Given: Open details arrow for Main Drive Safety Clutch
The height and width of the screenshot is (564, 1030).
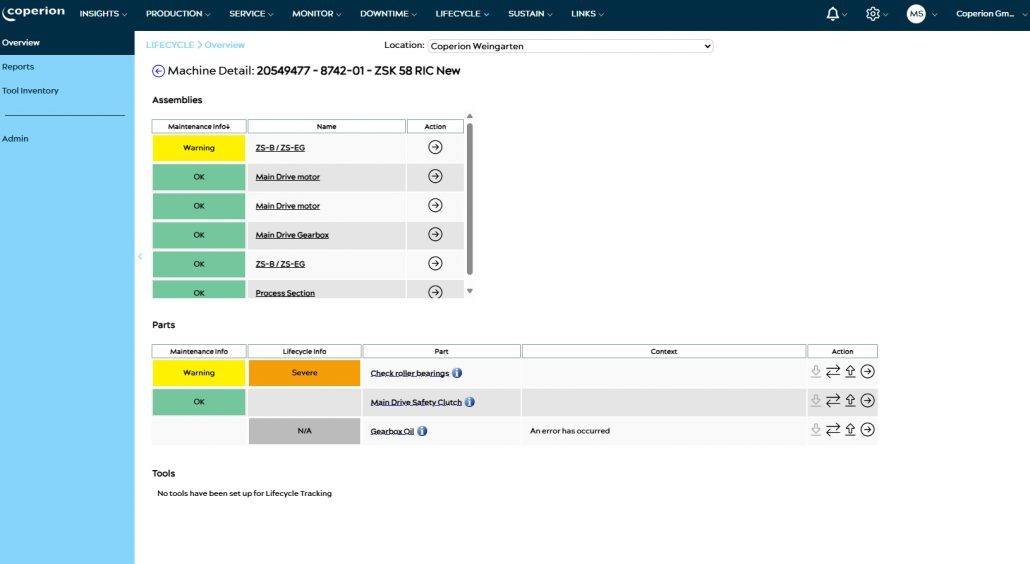Looking at the screenshot, I should 867,401.
